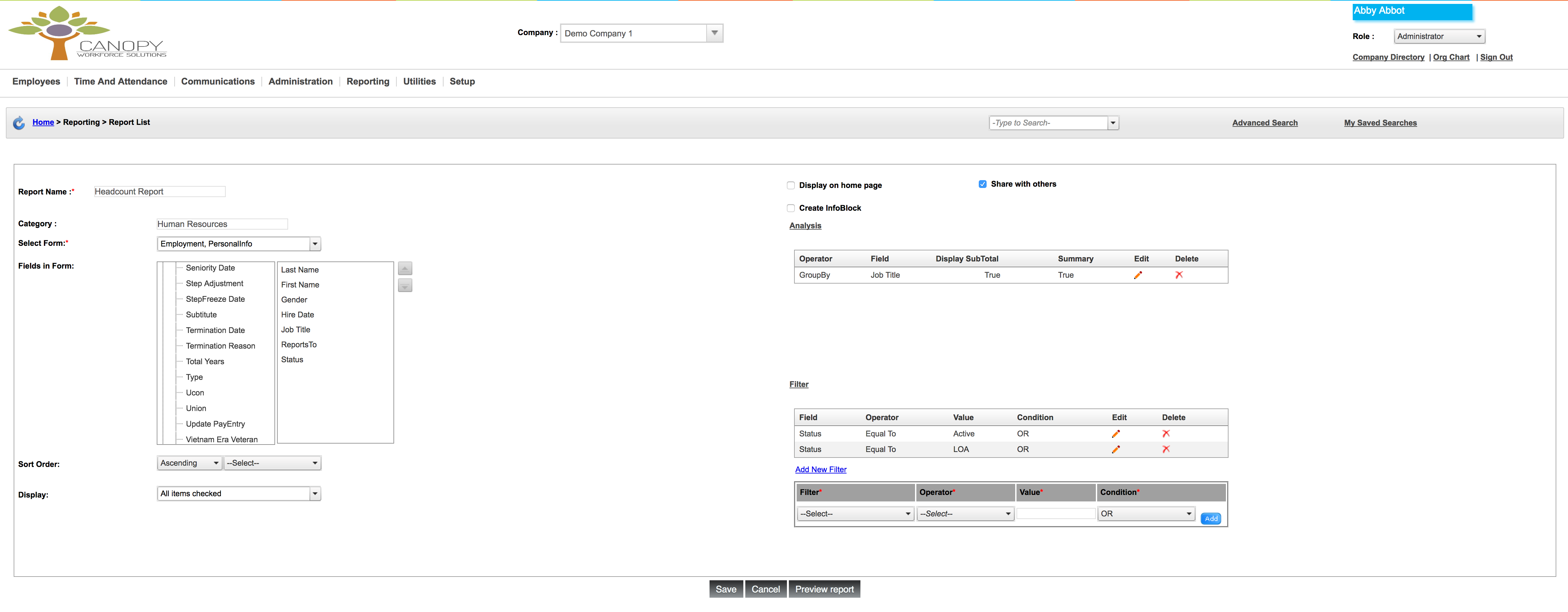Viewport: 1568px width, 612px height.
Task: Move selected field up with arrow
Action: pyautogui.click(x=405, y=269)
